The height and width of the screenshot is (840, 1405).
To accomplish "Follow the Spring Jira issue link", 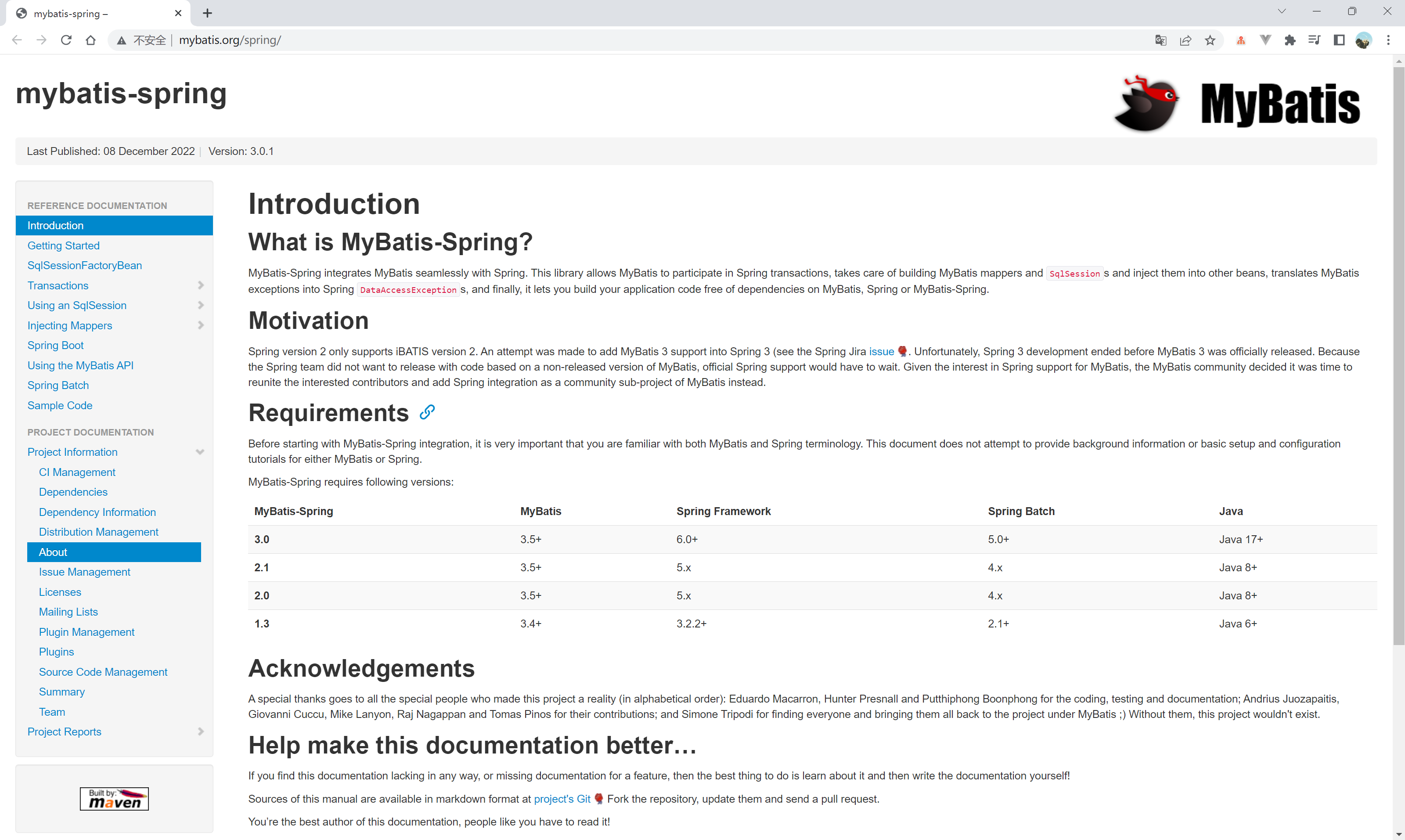I will pos(881,352).
